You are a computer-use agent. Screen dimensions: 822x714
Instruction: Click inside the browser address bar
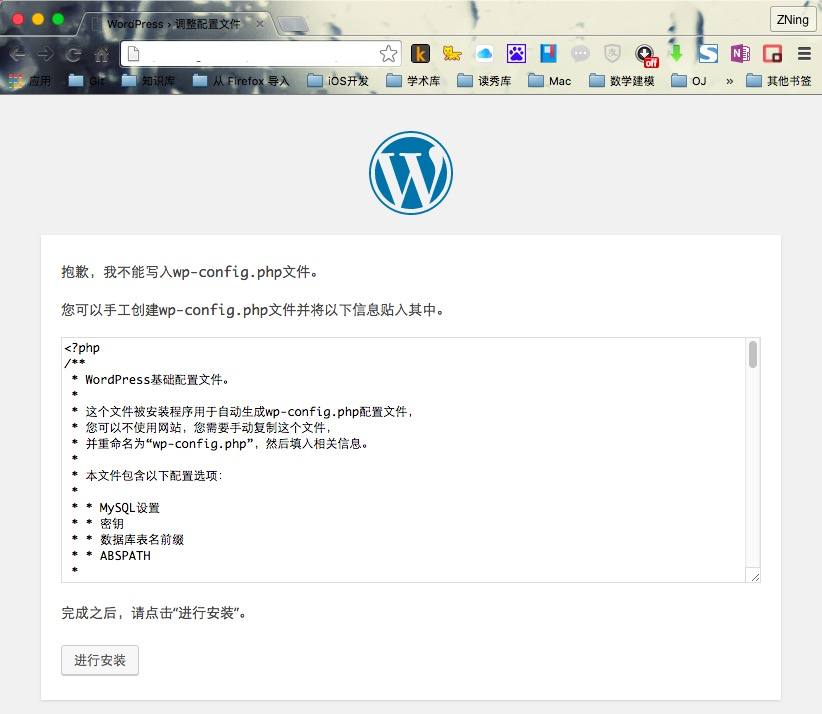(259, 53)
